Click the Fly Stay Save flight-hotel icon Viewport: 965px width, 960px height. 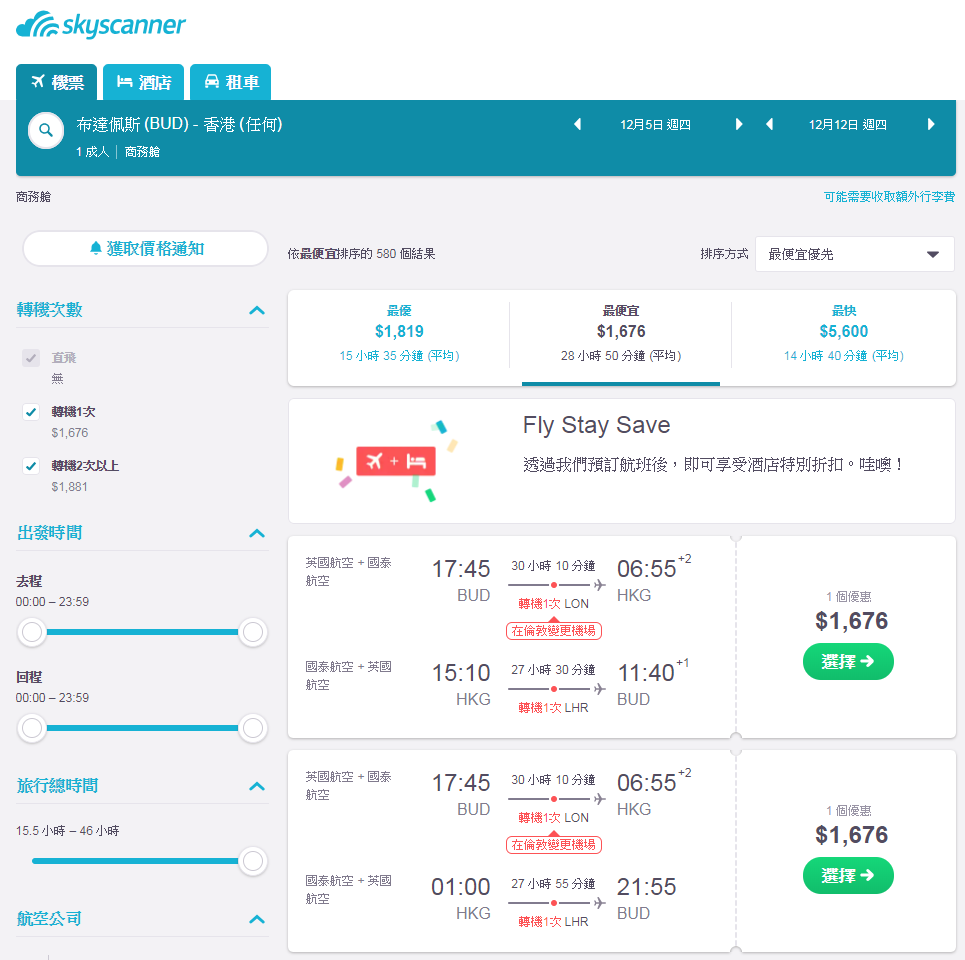(396, 461)
